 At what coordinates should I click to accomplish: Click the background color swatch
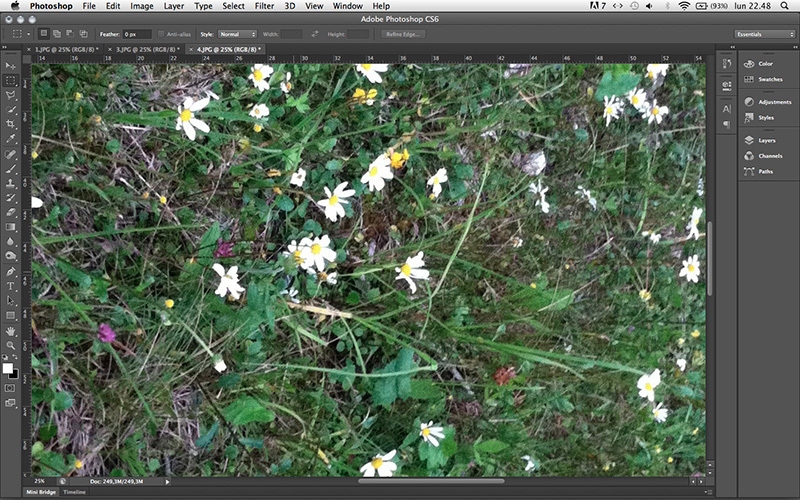click(15, 375)
